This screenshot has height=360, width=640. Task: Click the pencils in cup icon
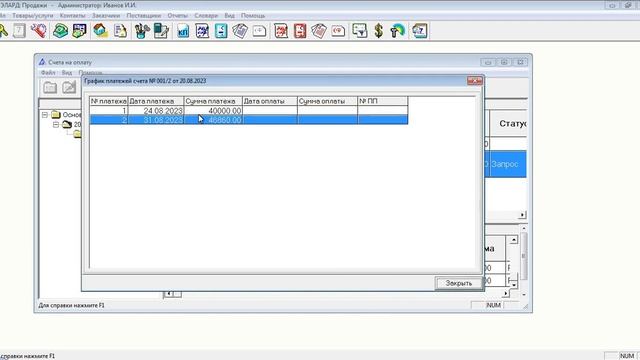pyautogui.click(x=142, y=31)
